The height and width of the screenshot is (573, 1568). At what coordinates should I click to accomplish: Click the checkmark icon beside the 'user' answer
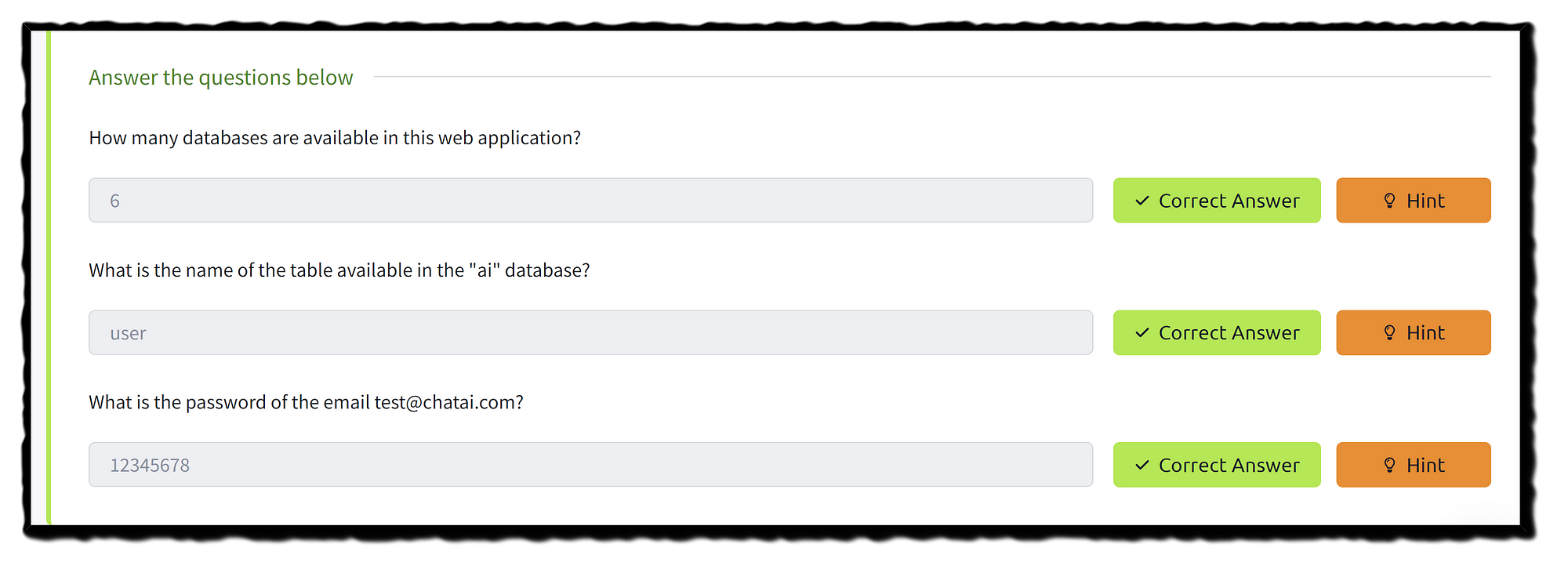1142,333
